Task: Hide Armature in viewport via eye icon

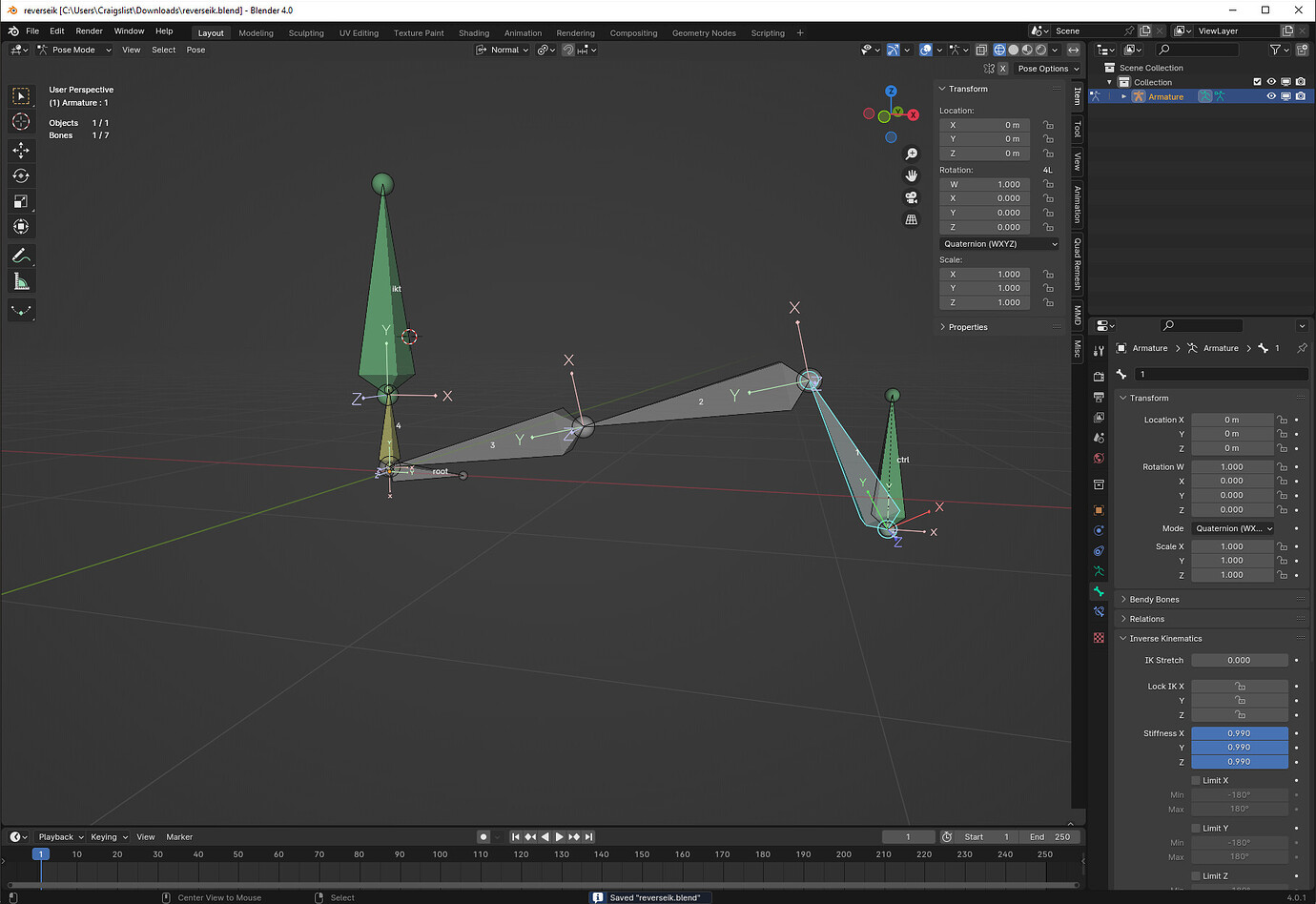Action: tap(1271, 96)
